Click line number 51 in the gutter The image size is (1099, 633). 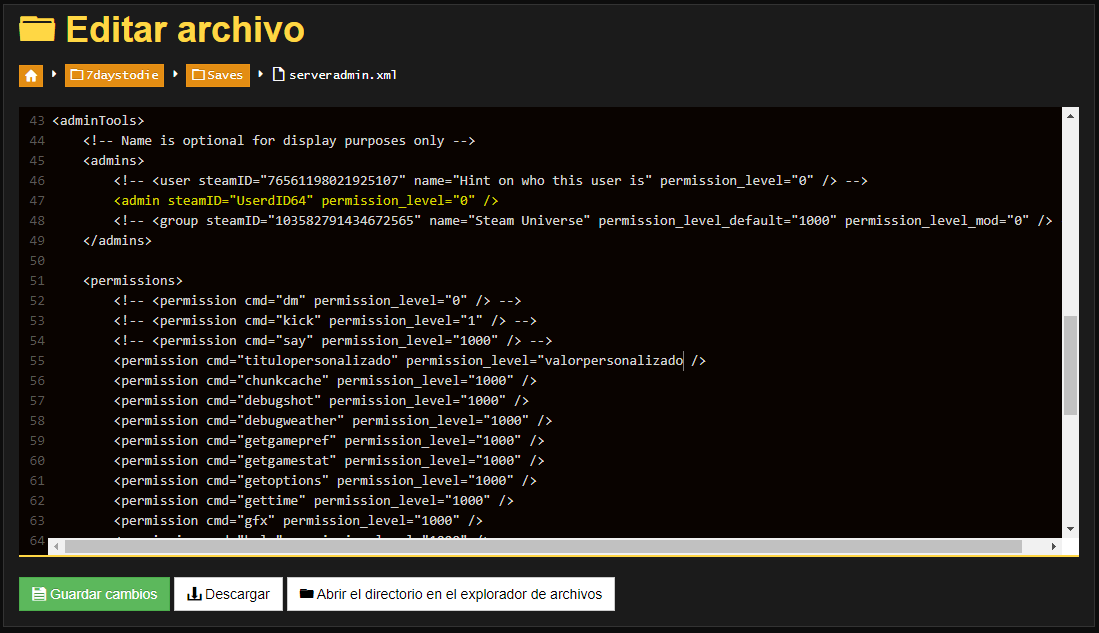coord(37,280)
